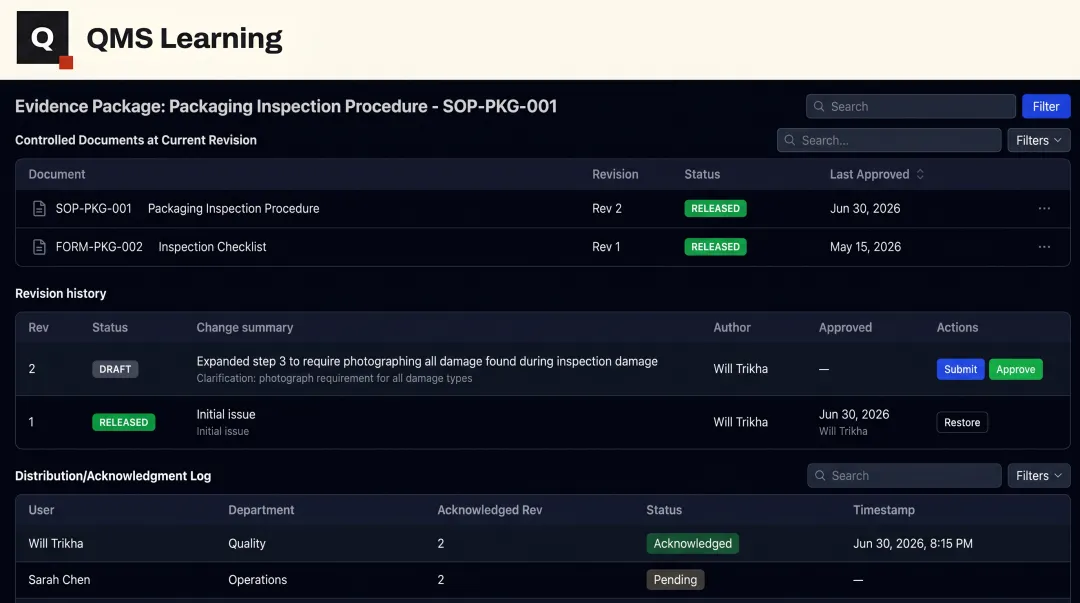The image size is (1080, 603).
Task: Click the Rev 1 cell for FORM-PKG-002
Action: click(x=606, y=247)
